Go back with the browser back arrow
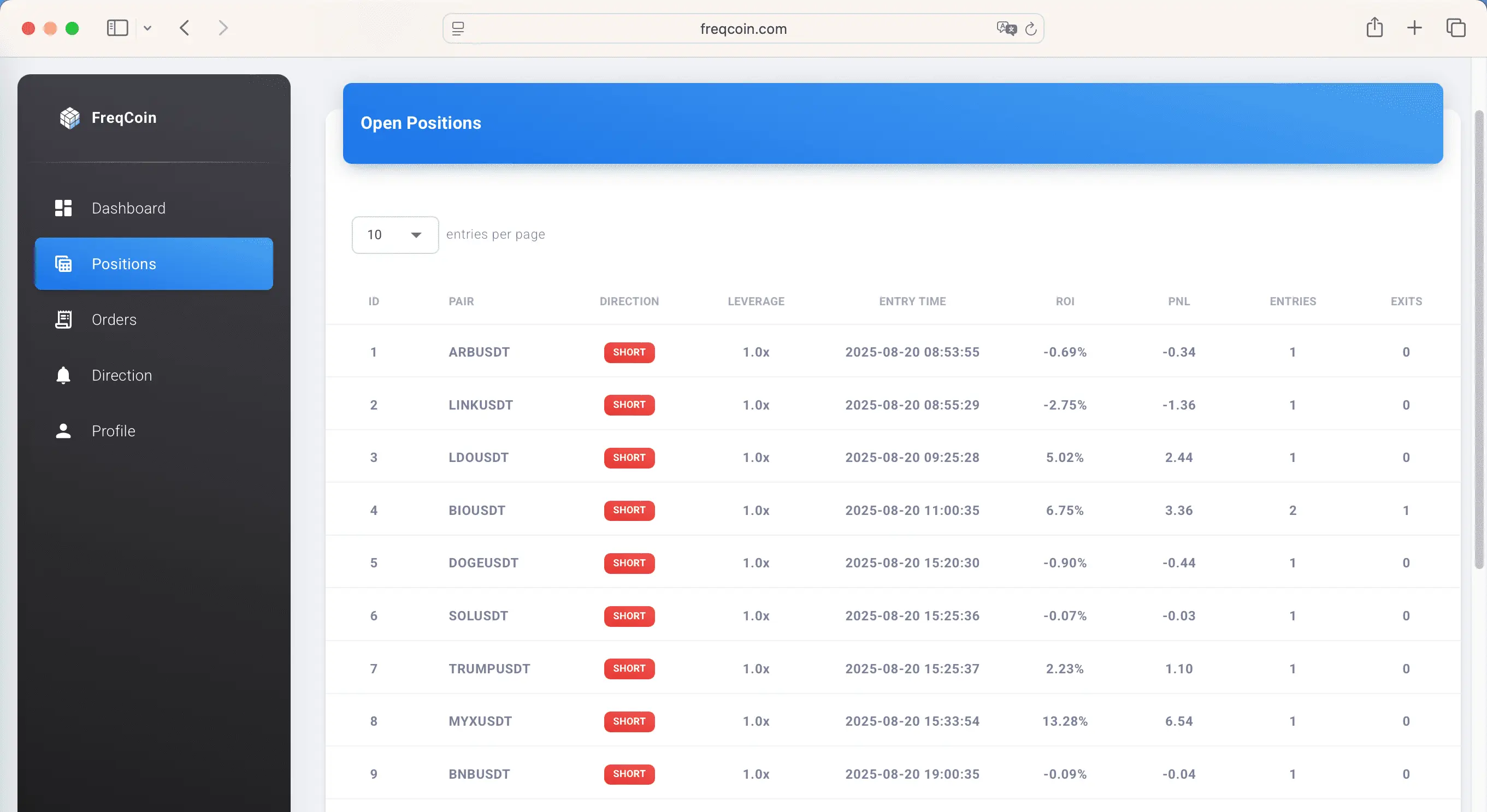The width and height of the screenshot is (1487, 812). [x=185, y=28]
